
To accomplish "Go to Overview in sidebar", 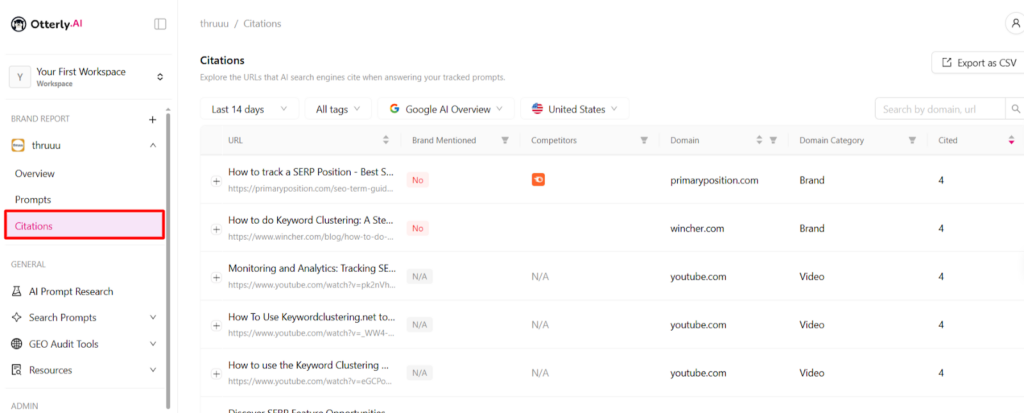I will click(x=35, y=173).
